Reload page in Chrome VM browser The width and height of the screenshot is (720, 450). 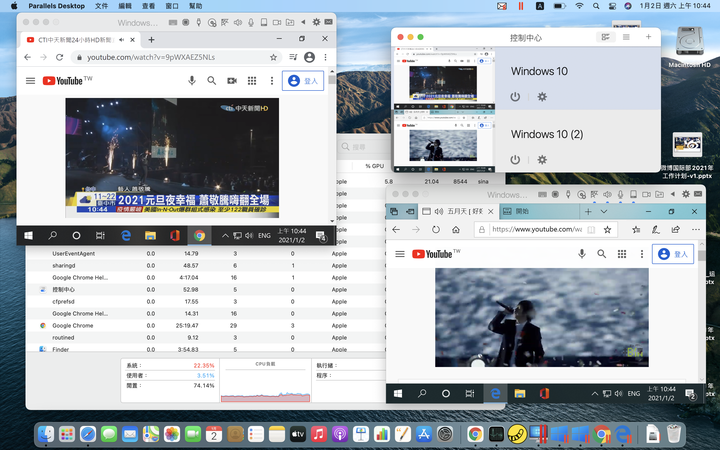pyautogui.click(x=59, y=57)
